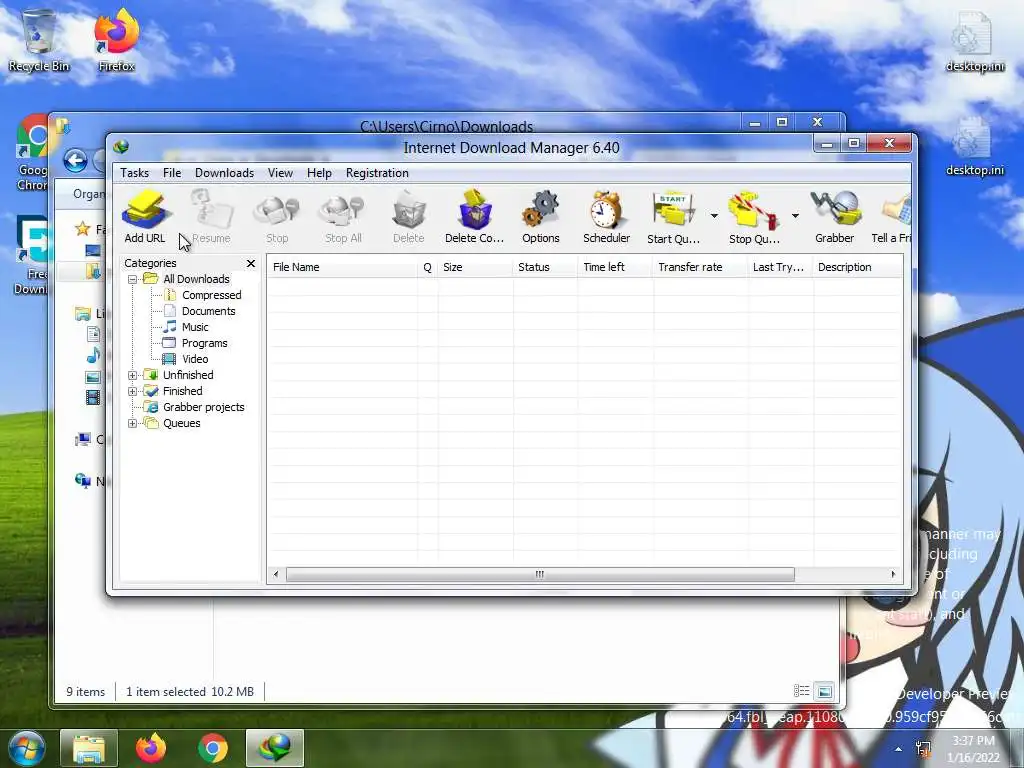Sort by the Status column
Image resolution: width=1024 pixels, height=768 pixels.
(x=545, y=267)
